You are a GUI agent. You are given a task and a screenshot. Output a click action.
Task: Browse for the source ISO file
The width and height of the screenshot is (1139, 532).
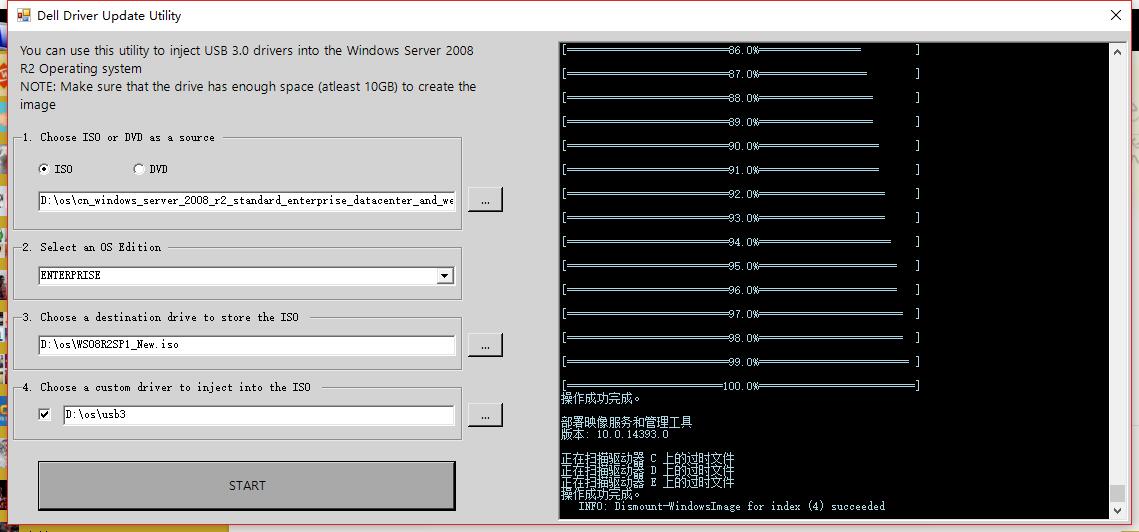click(485, 199)
